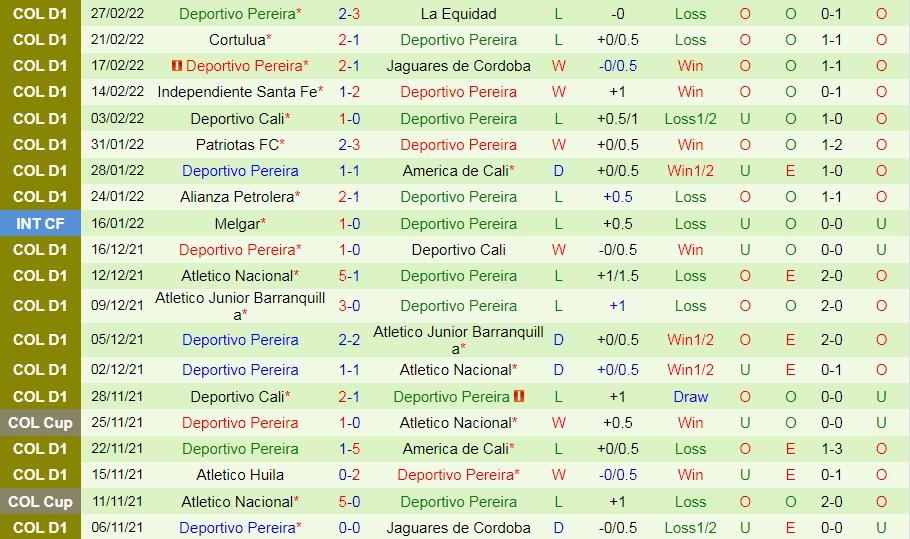Click the red card icon beside Deportivo Pereira, 17/02/22
The image size is (910, 539).
pyautogui.click(x=177, y=66)
